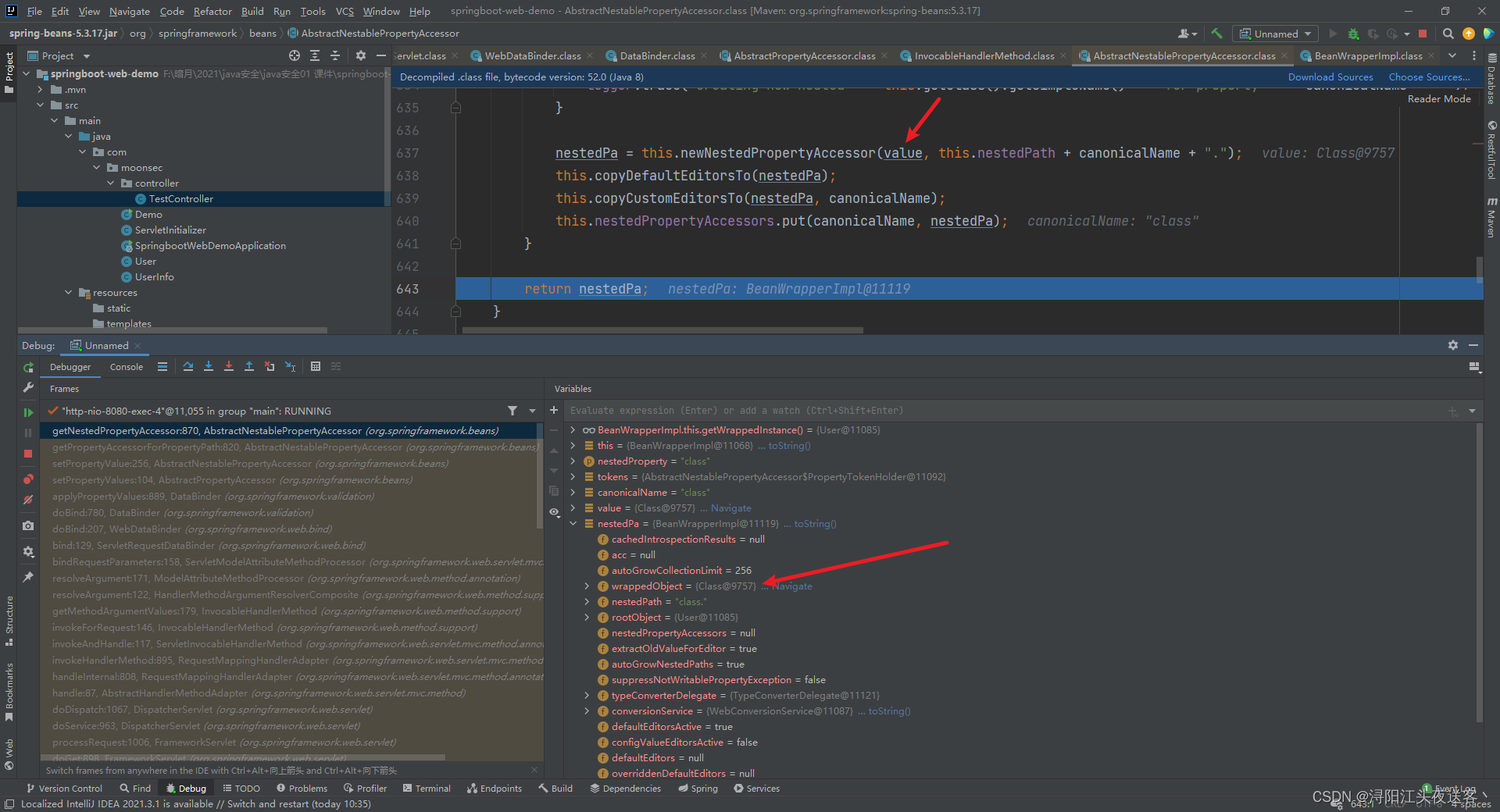
Task: Switch to DataBinder.class tab
Action: tap(657, 56)
